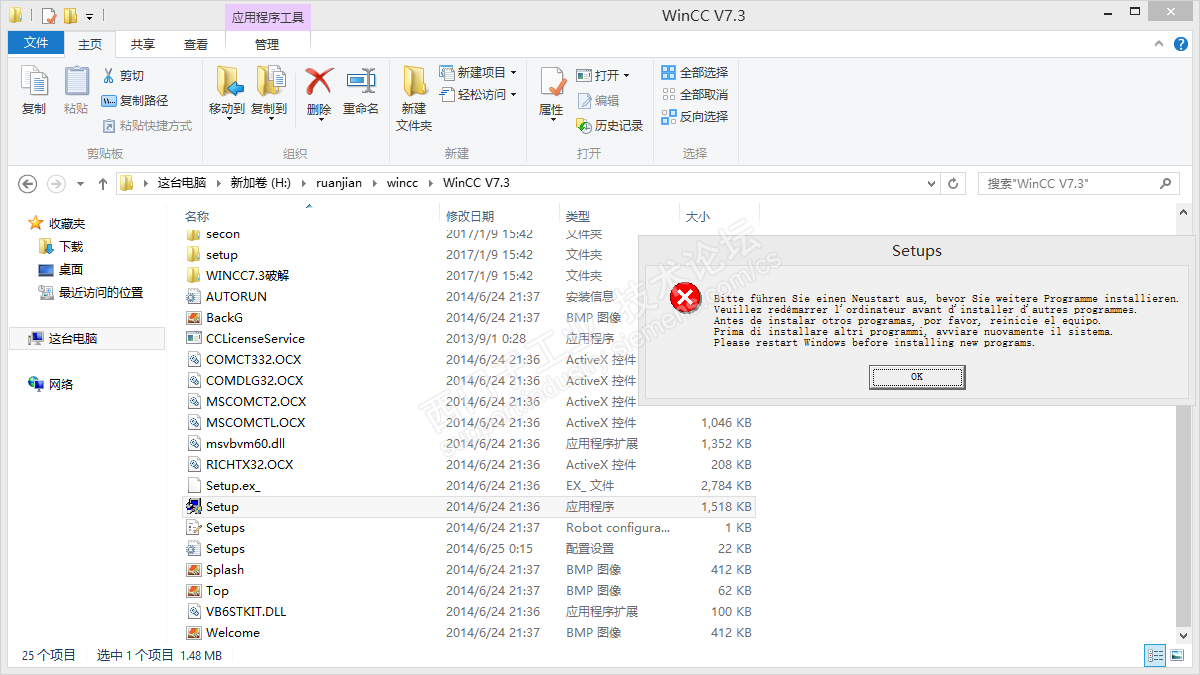This screenshot has height=675, width=1200.
Task: Click History (历史记录) in ribbon
Action: (610, 126)
